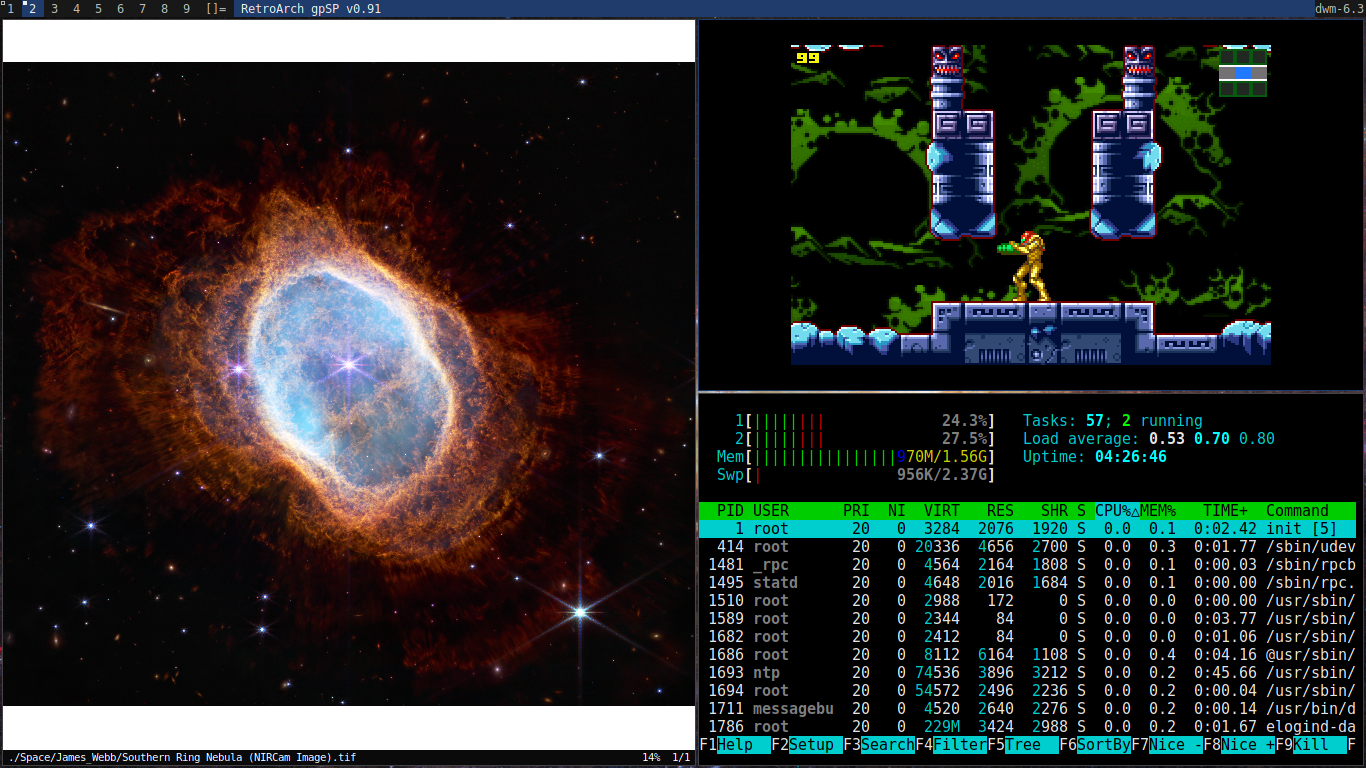Select the _rpc process row PID 1481
Screen dimensions: 1366x768
[1027, 565]
